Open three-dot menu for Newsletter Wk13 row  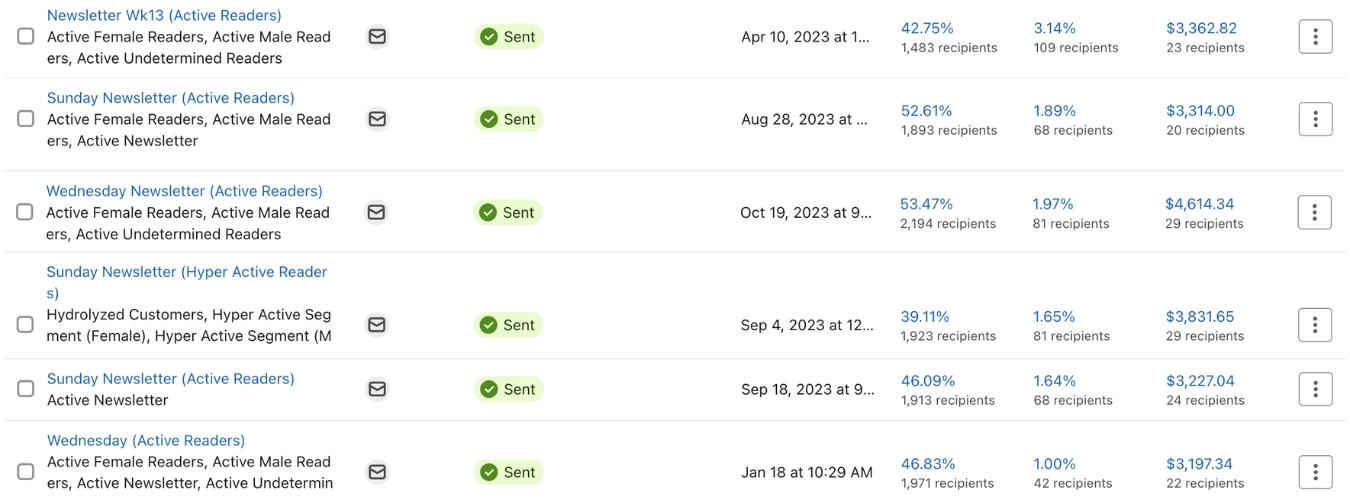[1315, 37]
